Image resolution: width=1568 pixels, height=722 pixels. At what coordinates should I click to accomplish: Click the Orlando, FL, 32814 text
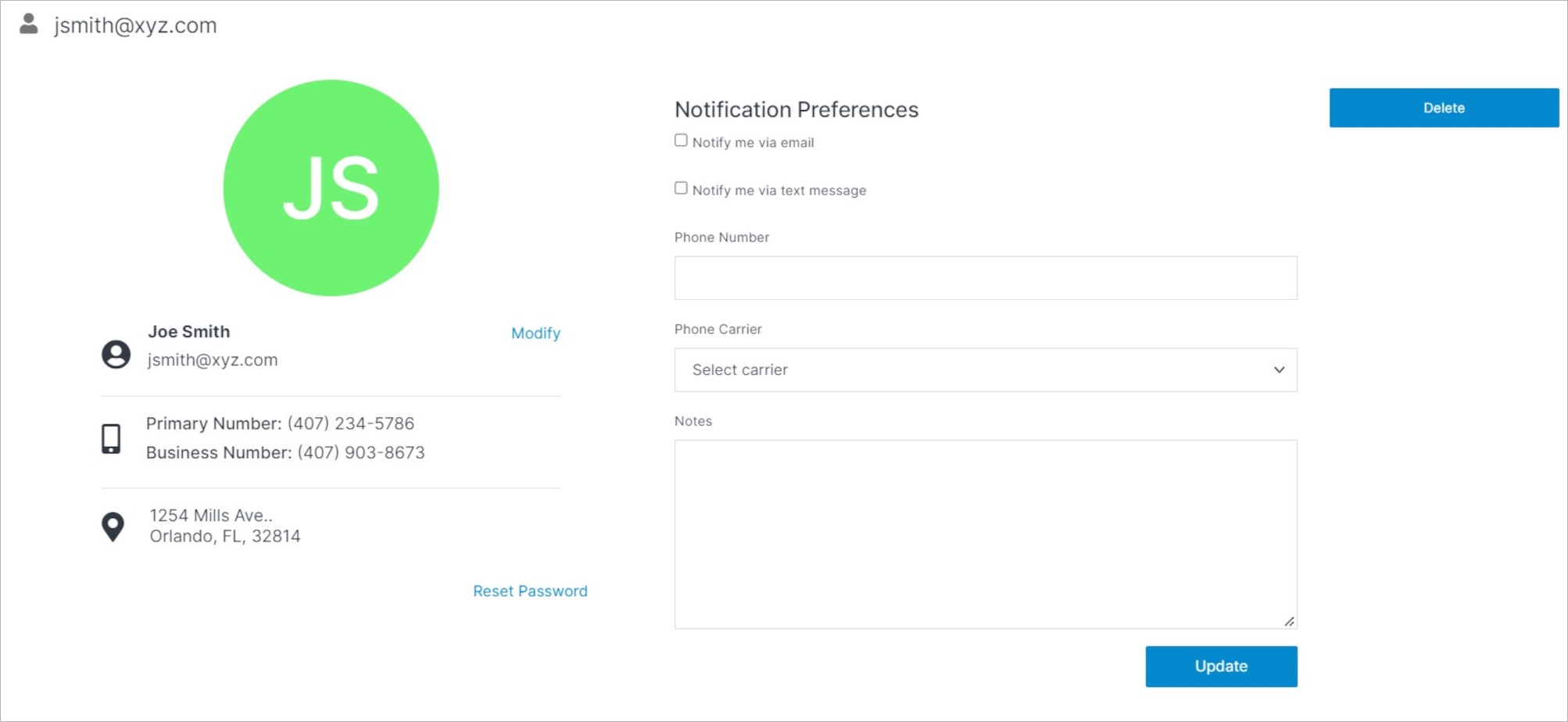[x=225, y=536]
